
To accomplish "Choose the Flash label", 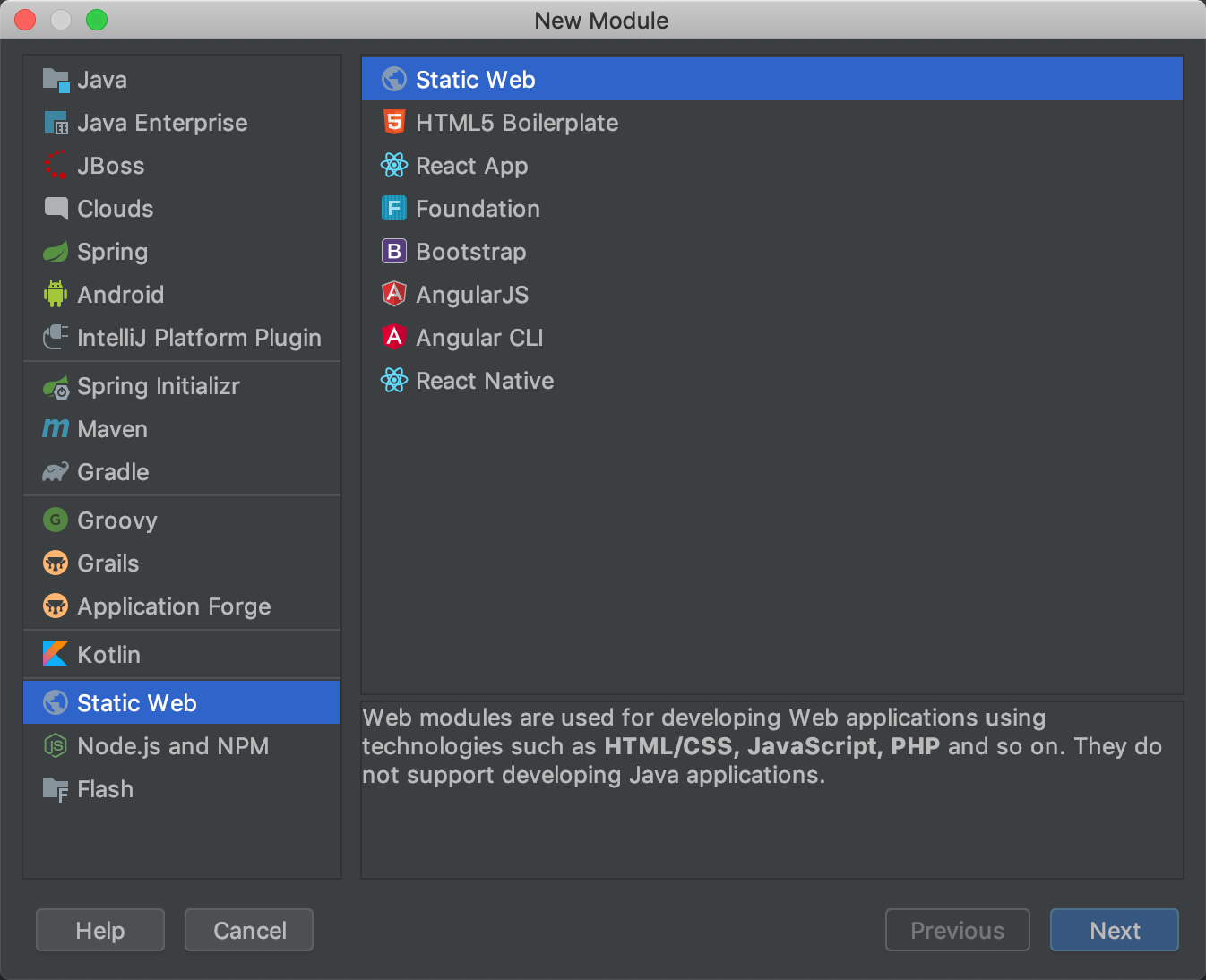I will pos(106,789).
